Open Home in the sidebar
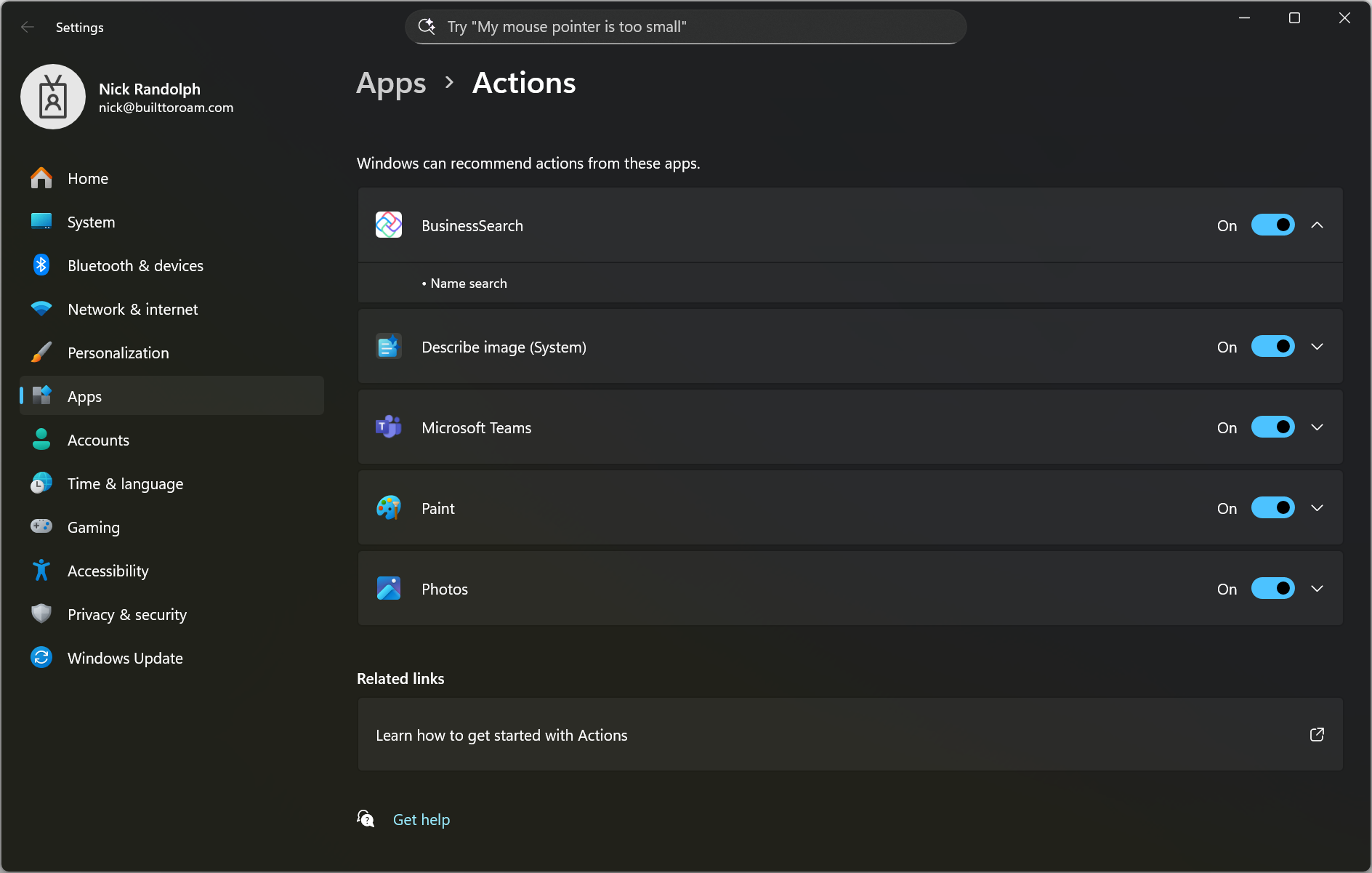The image size is (1372, 873). [x=171, y=178]
